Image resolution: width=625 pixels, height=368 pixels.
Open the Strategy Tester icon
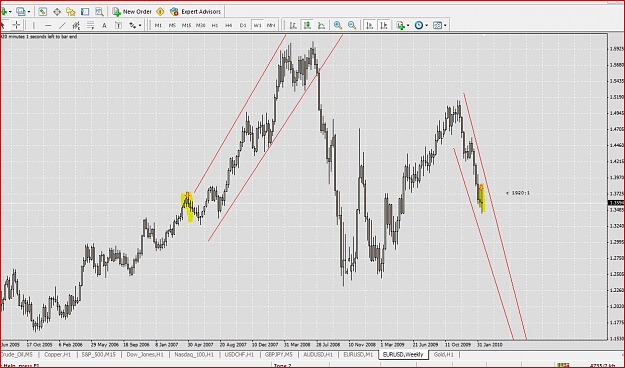pos(99,12)
